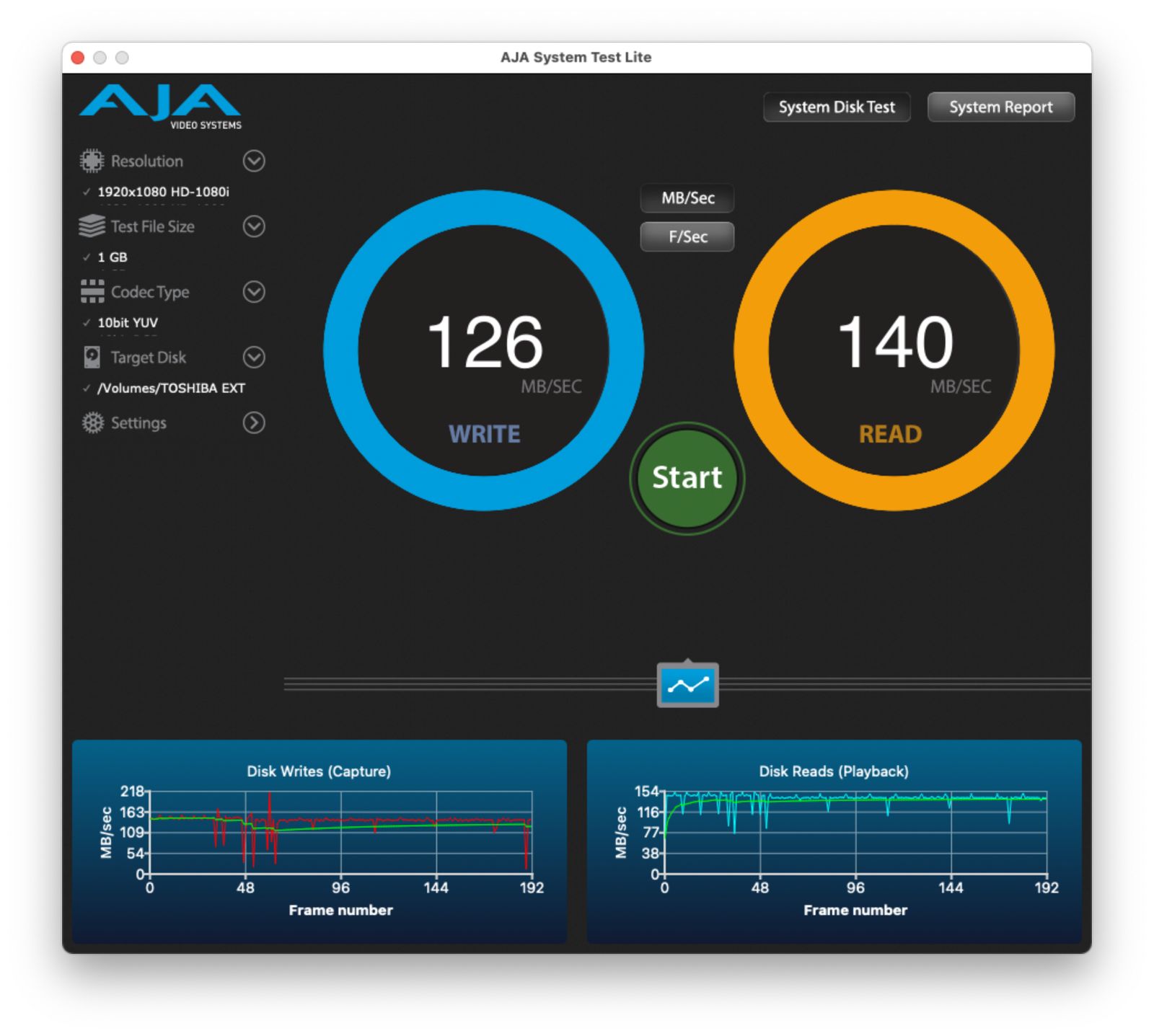Toggle the graph view chart icon
1154x1036 pixels.
tap(687, 685)
